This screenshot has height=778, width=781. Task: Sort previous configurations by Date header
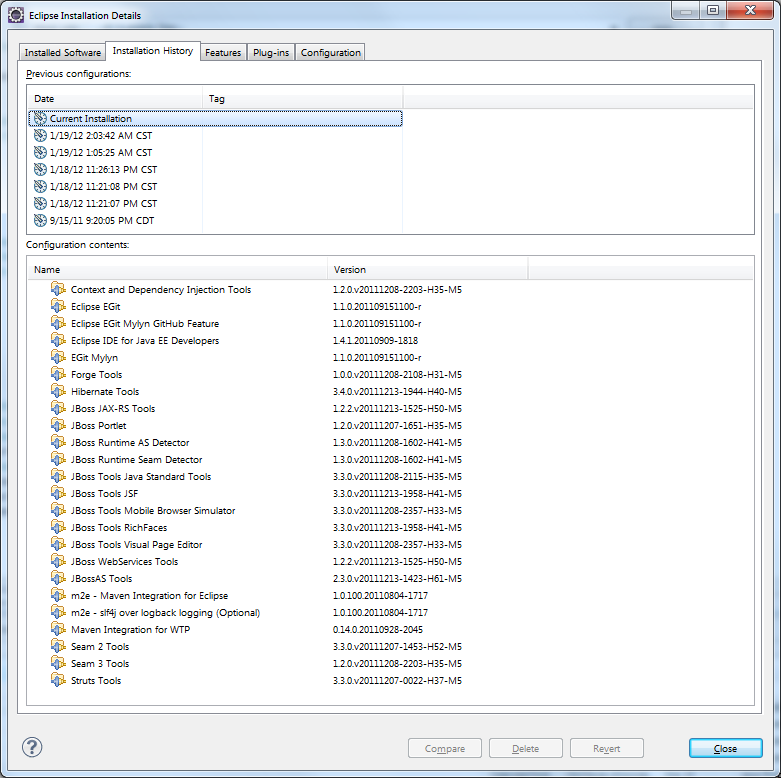click(x=115, y=99)
